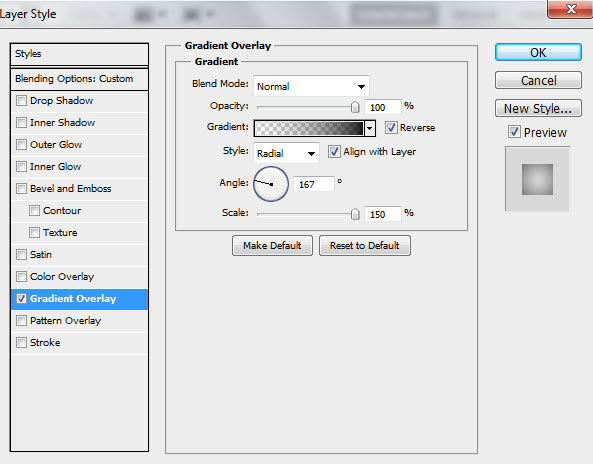Uncheck the Reverse gradient checkbox
The height and width of the screenshot is (464, 593).
pyautogui.click(x=391, y=127)
